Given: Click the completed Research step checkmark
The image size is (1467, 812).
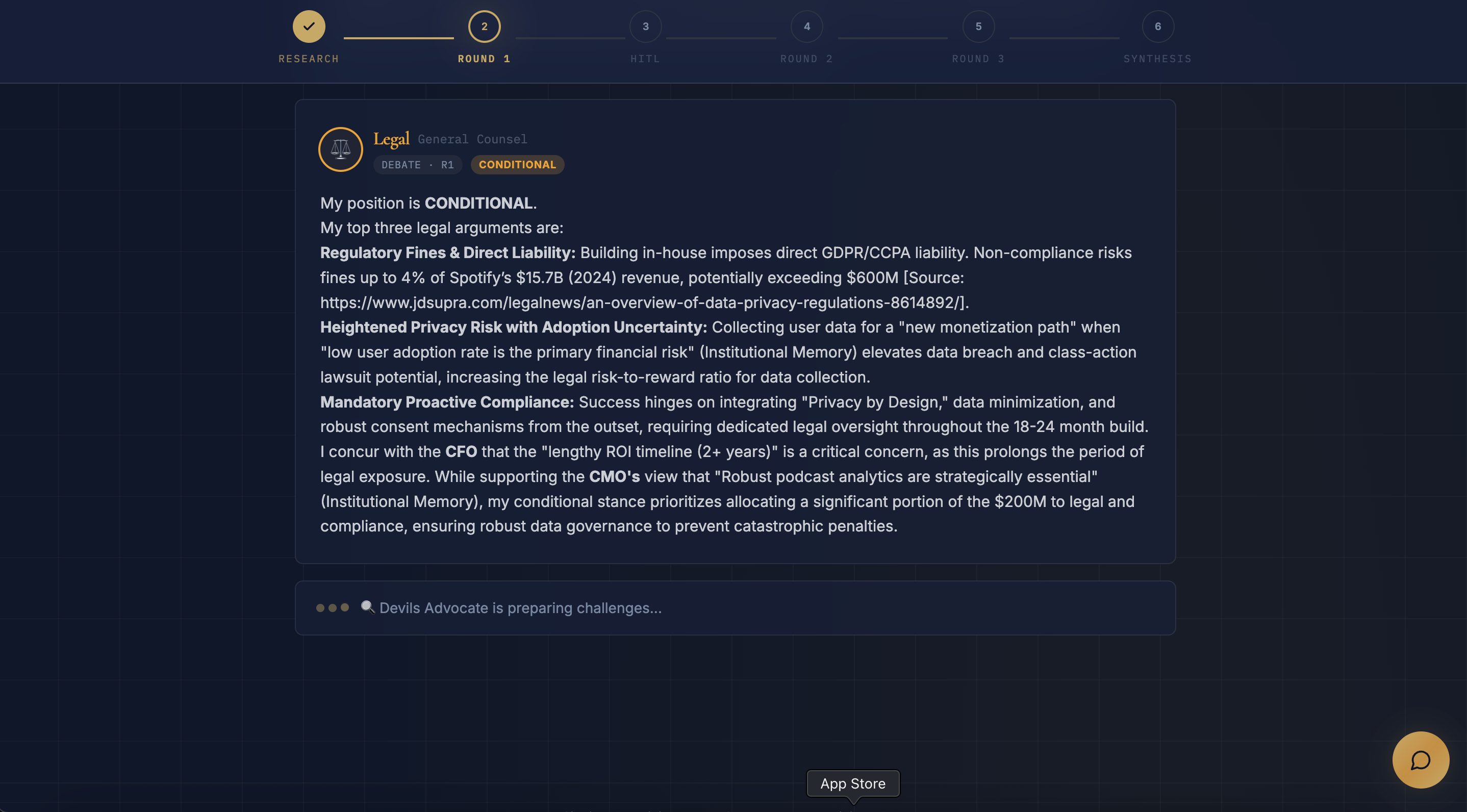Looking at the screenshot, I should [309, 26].
